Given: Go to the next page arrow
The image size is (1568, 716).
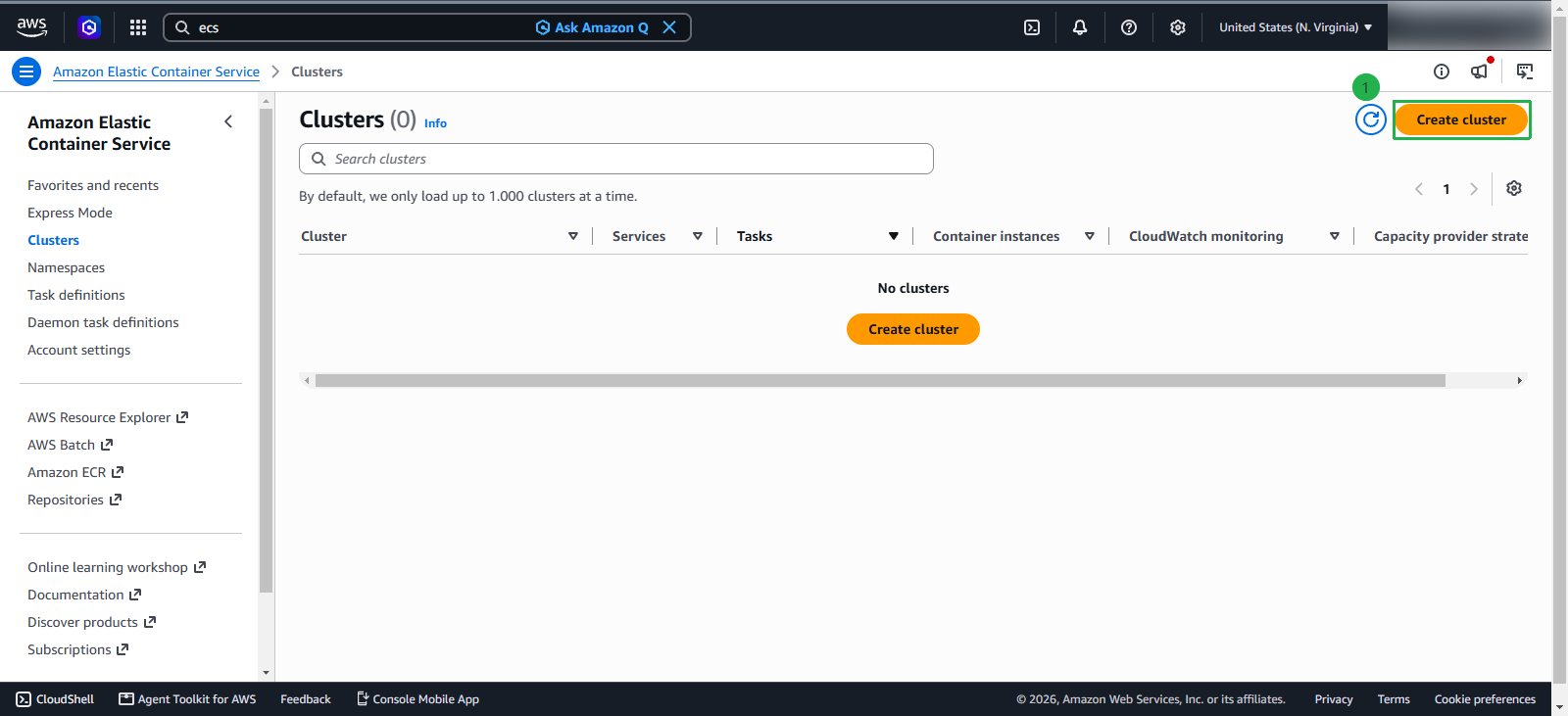Looking at the screenshot, I should 1474,189.
